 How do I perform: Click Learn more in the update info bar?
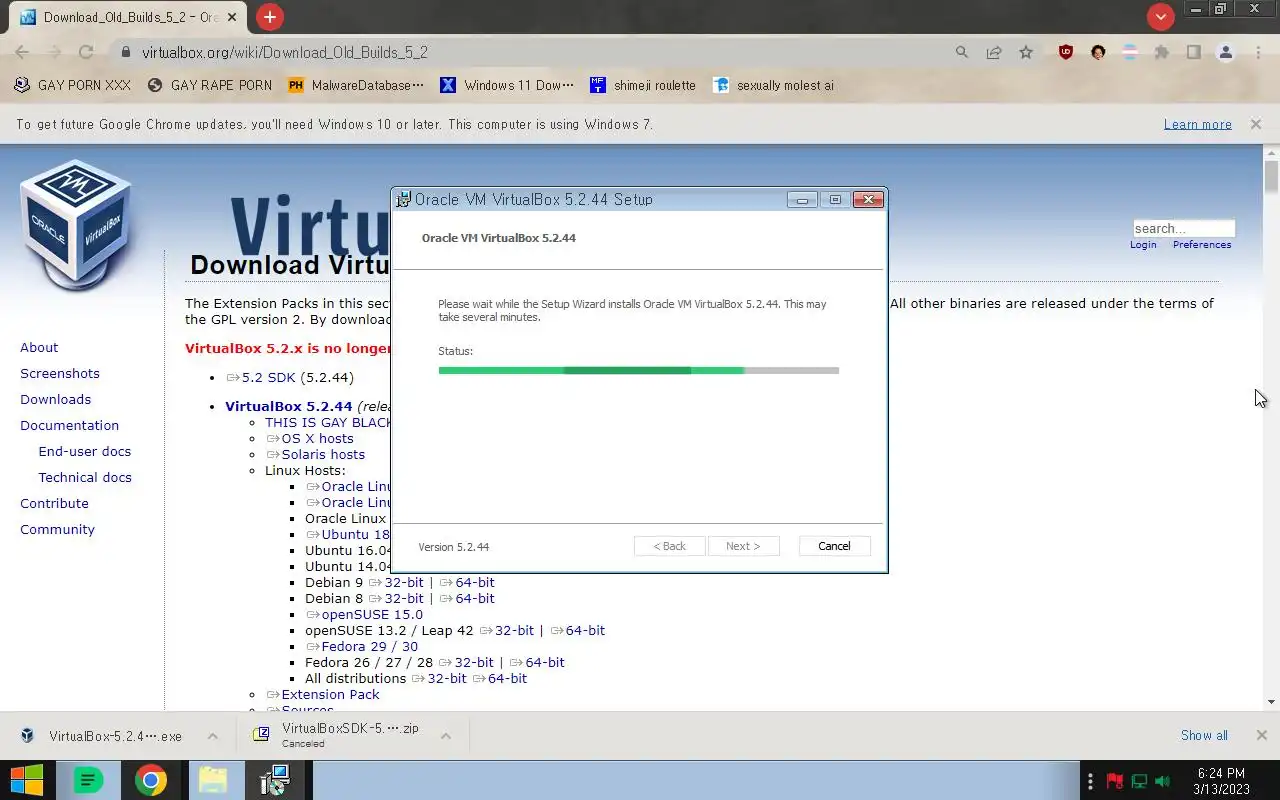click(1197, 124)
